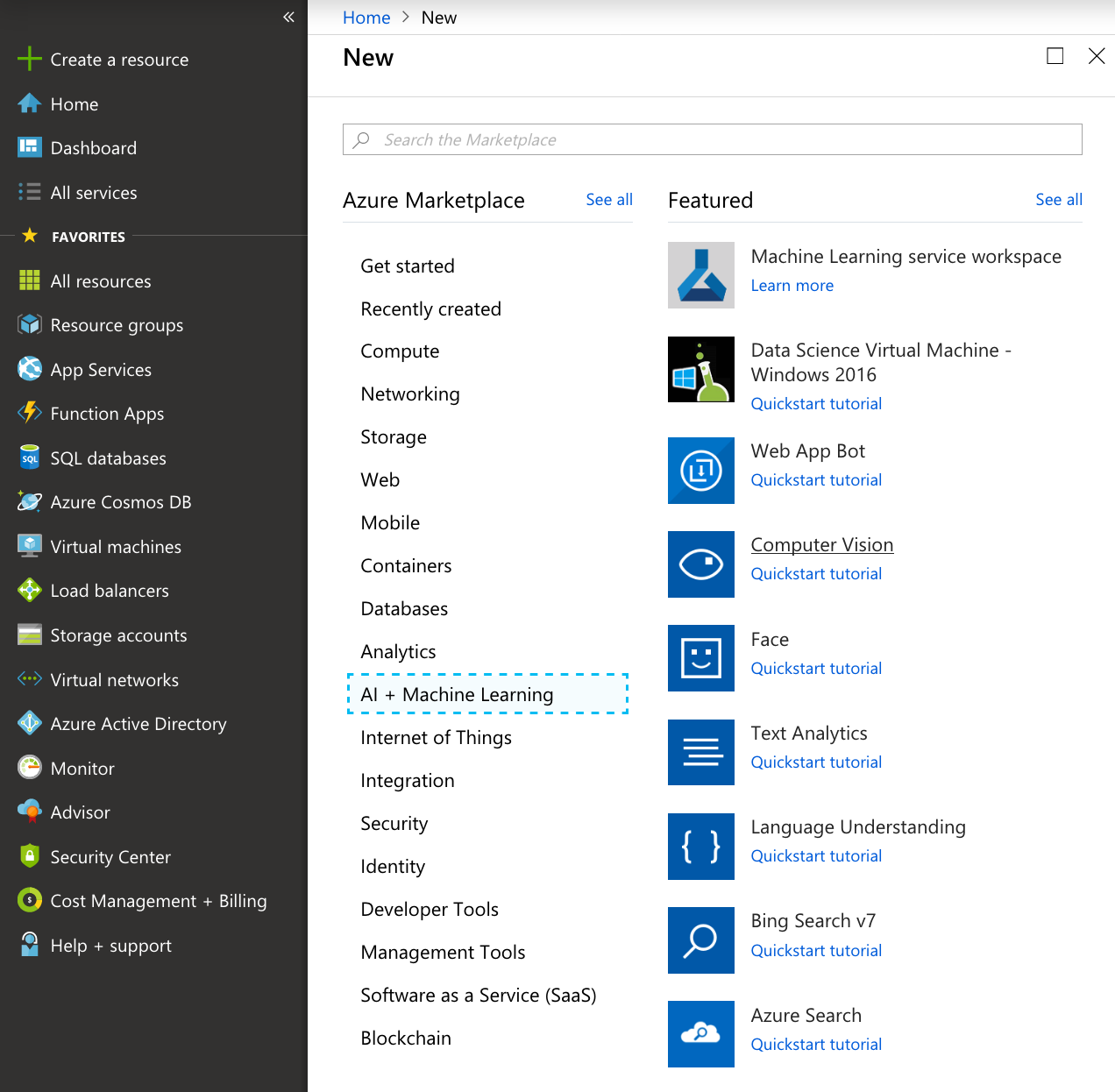The image size is (1115, 1092).
Task: Click the Data Science Virtual Machine tile icon
Action: pyautogui.click(x=701, y=369)
